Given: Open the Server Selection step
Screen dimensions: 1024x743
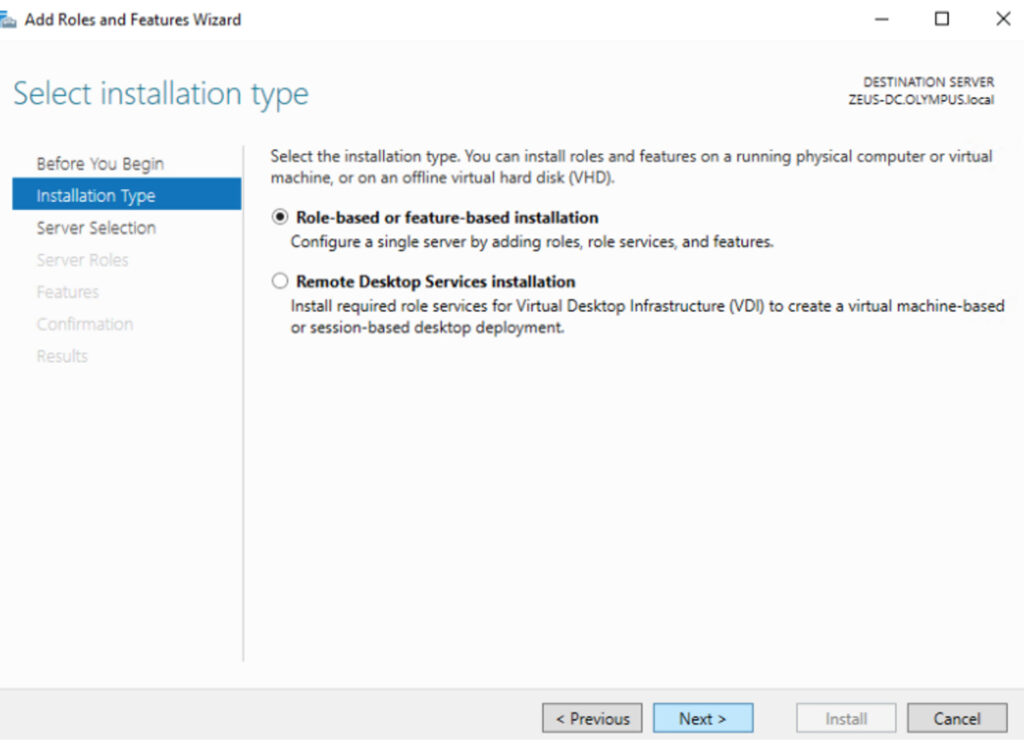Looking at the screenshot, I should (x=96, y=228).
